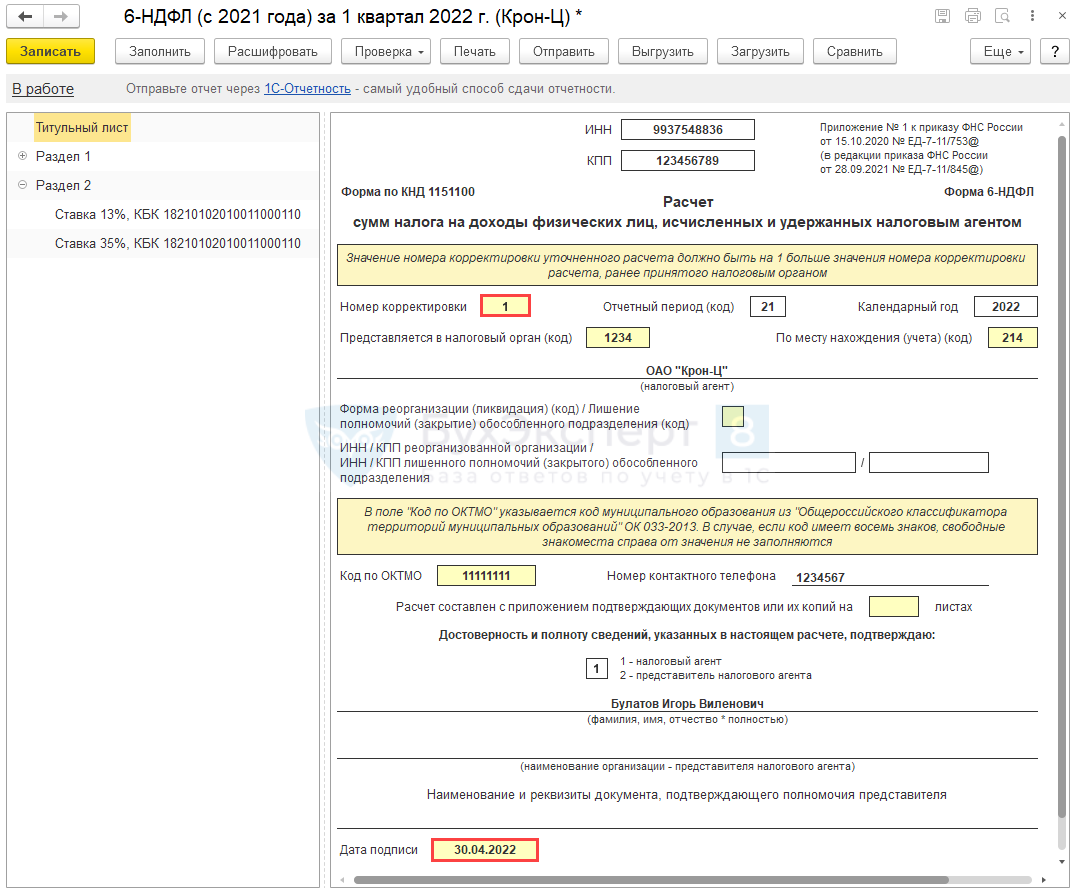
Task: Click the Заполнить button
Action: (160, 51)
